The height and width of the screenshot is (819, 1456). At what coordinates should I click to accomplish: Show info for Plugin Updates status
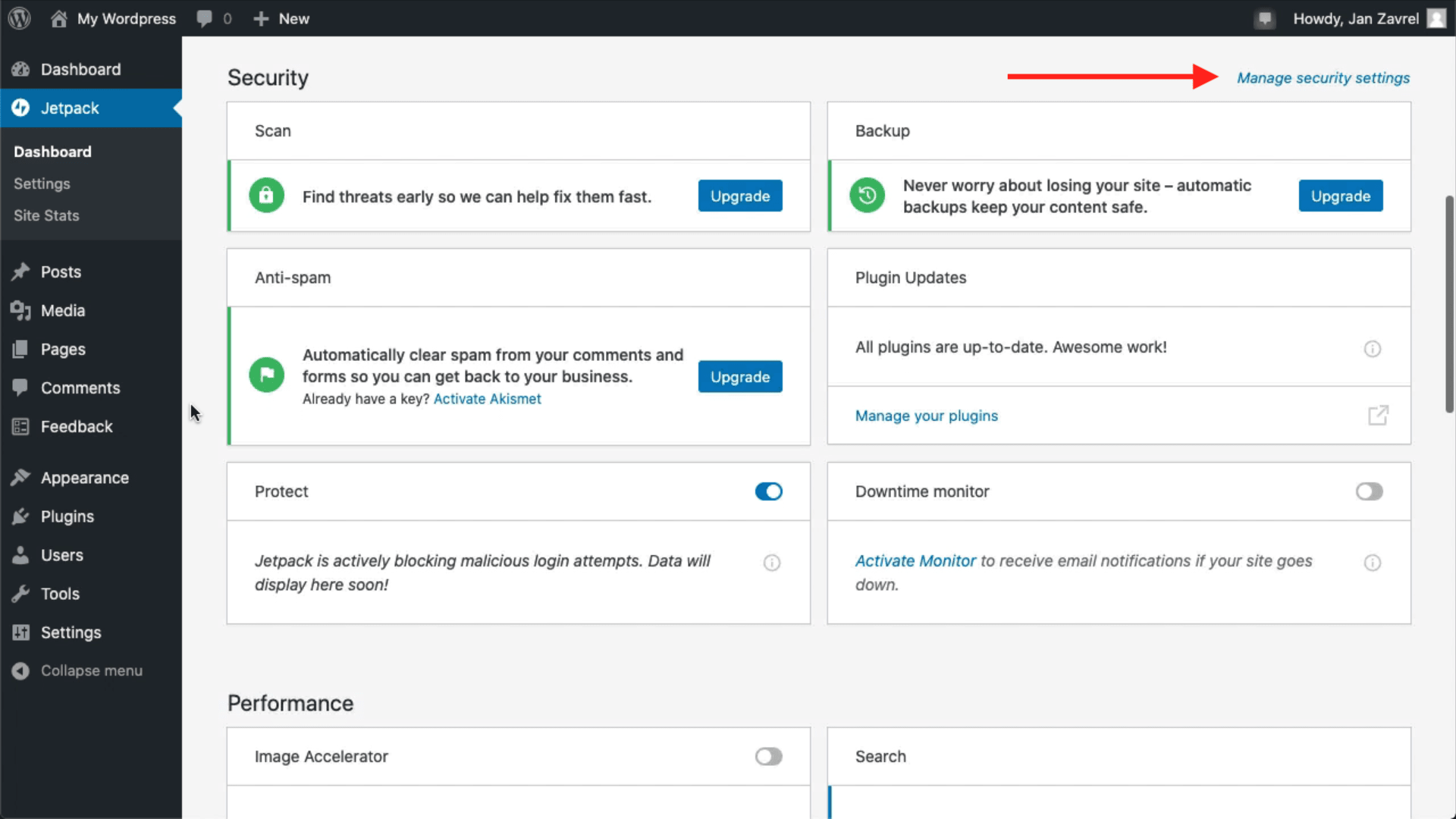(x=1372, y=349)
